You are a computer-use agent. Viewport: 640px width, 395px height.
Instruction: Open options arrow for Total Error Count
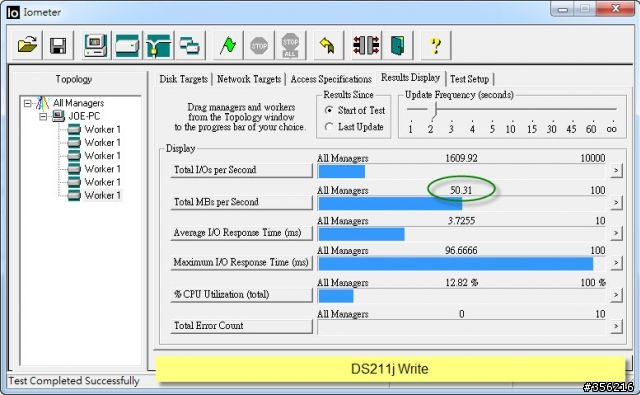(x=616, y=326)
